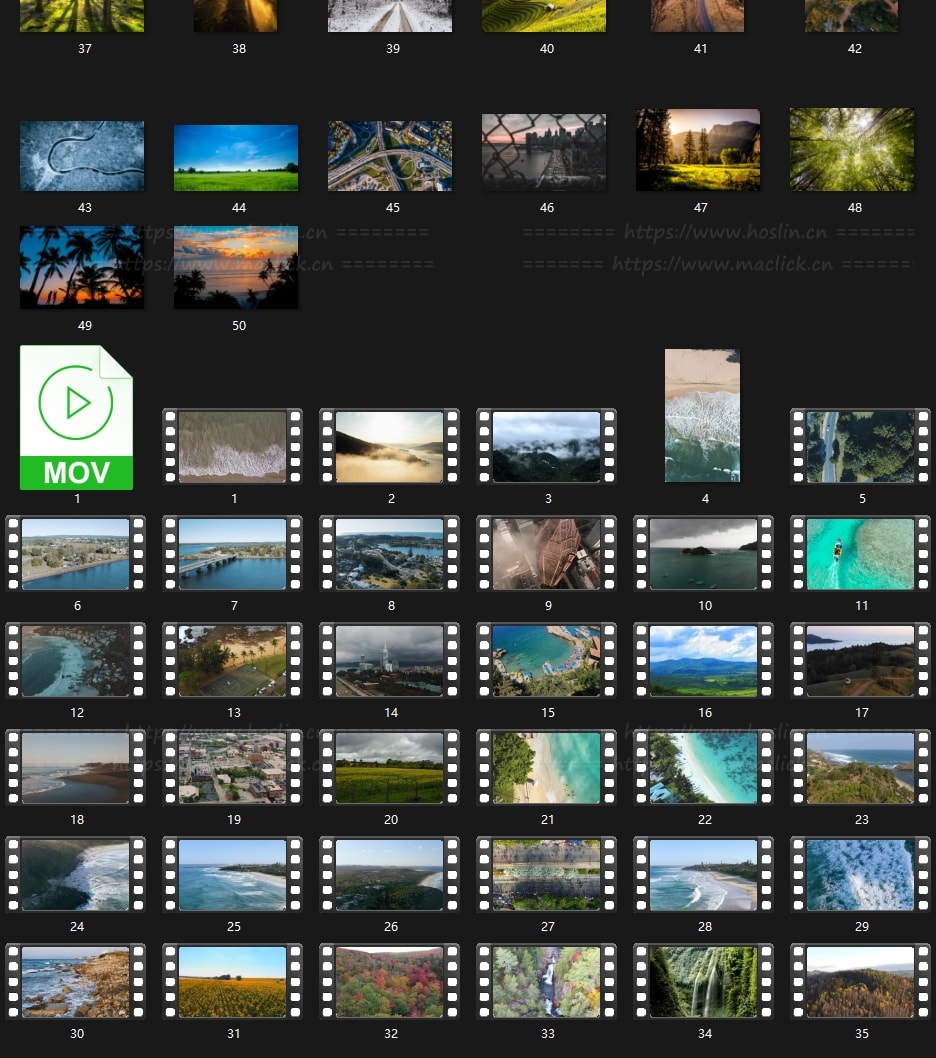This screenshot has height=1058, width=936.
Task: Select video 26 forested coast aerial
Action: [x=389, y=874]
